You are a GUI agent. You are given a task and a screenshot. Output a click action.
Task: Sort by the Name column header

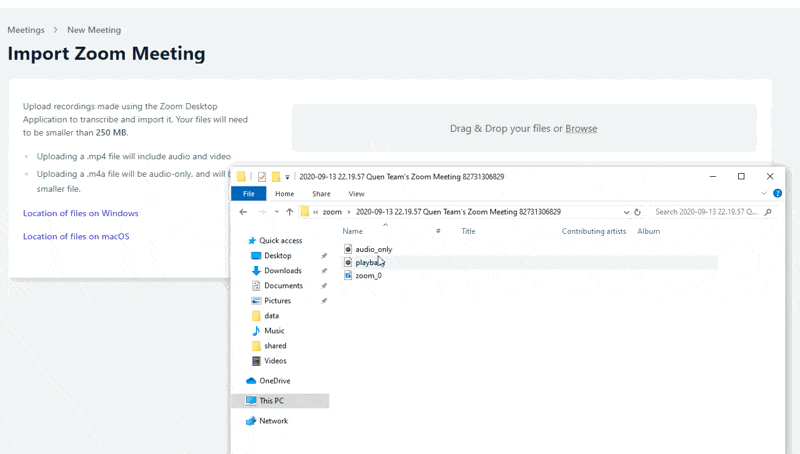353,231
